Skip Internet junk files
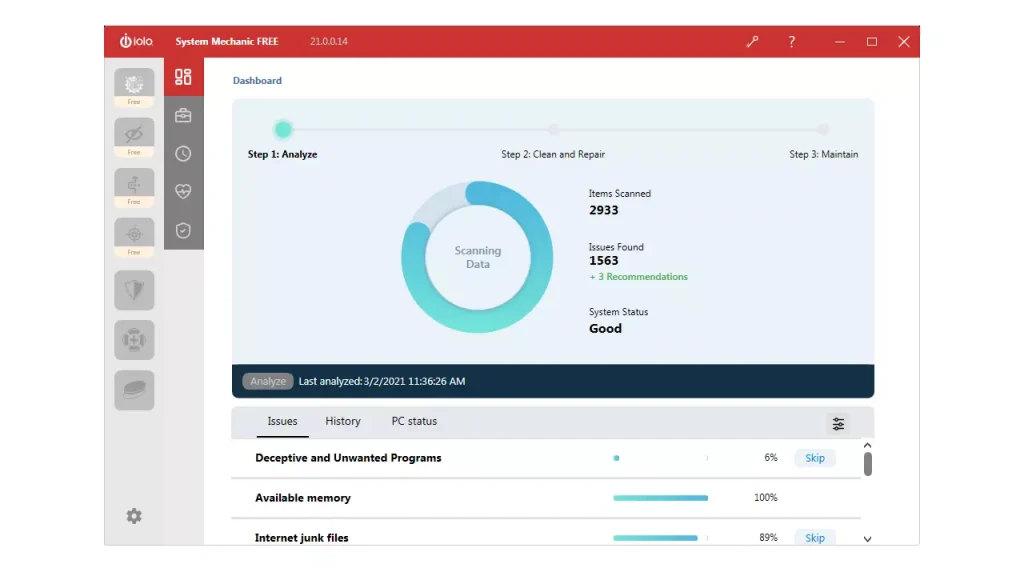This screenshot has height=576, width=1024. (814, 537)
